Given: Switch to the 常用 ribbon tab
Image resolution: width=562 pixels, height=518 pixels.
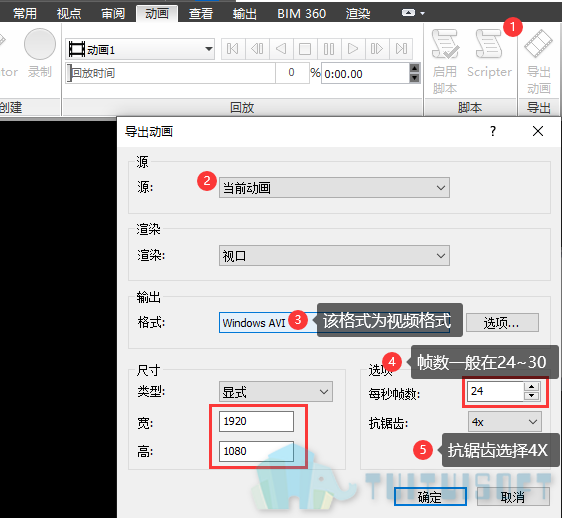Looking at the screenshot, I should (25, 14).
